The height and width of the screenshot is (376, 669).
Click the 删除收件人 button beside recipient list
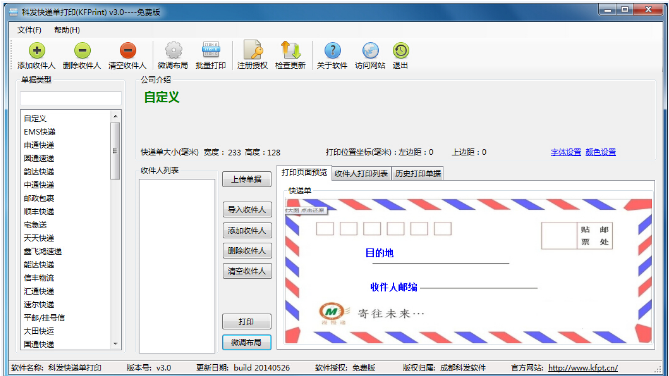[x=247, y=251]
